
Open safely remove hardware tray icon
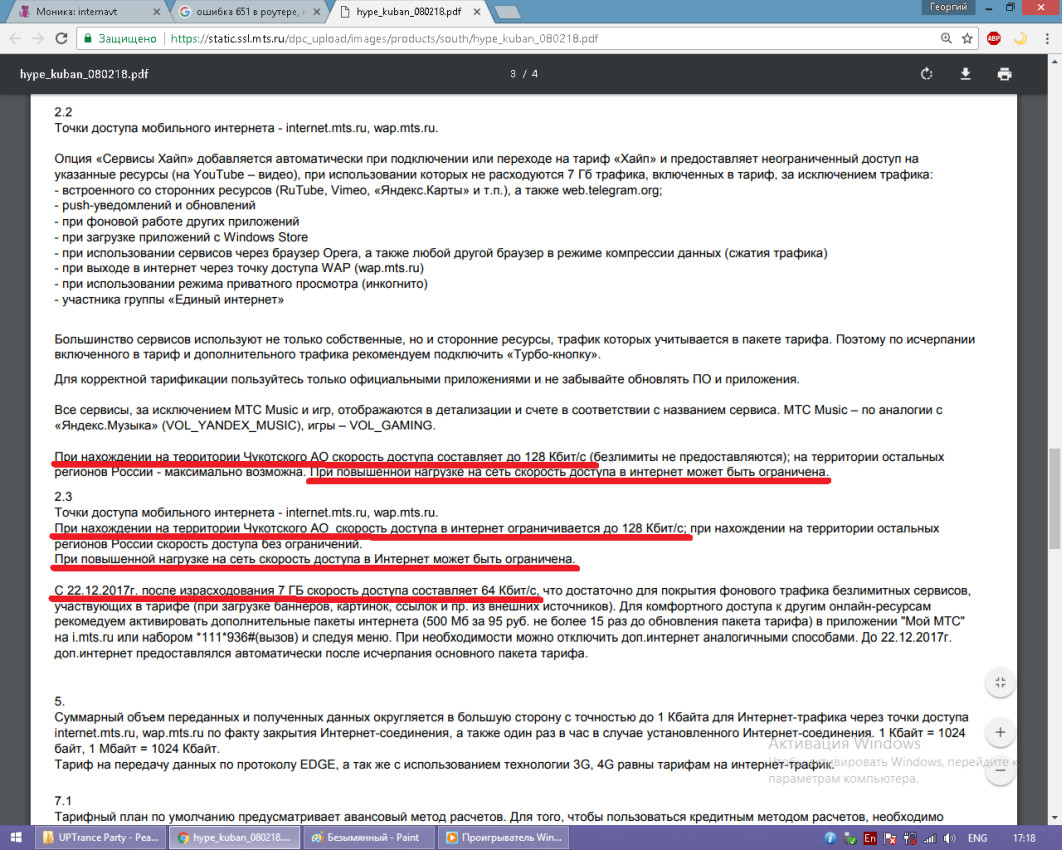click(849, 838)
